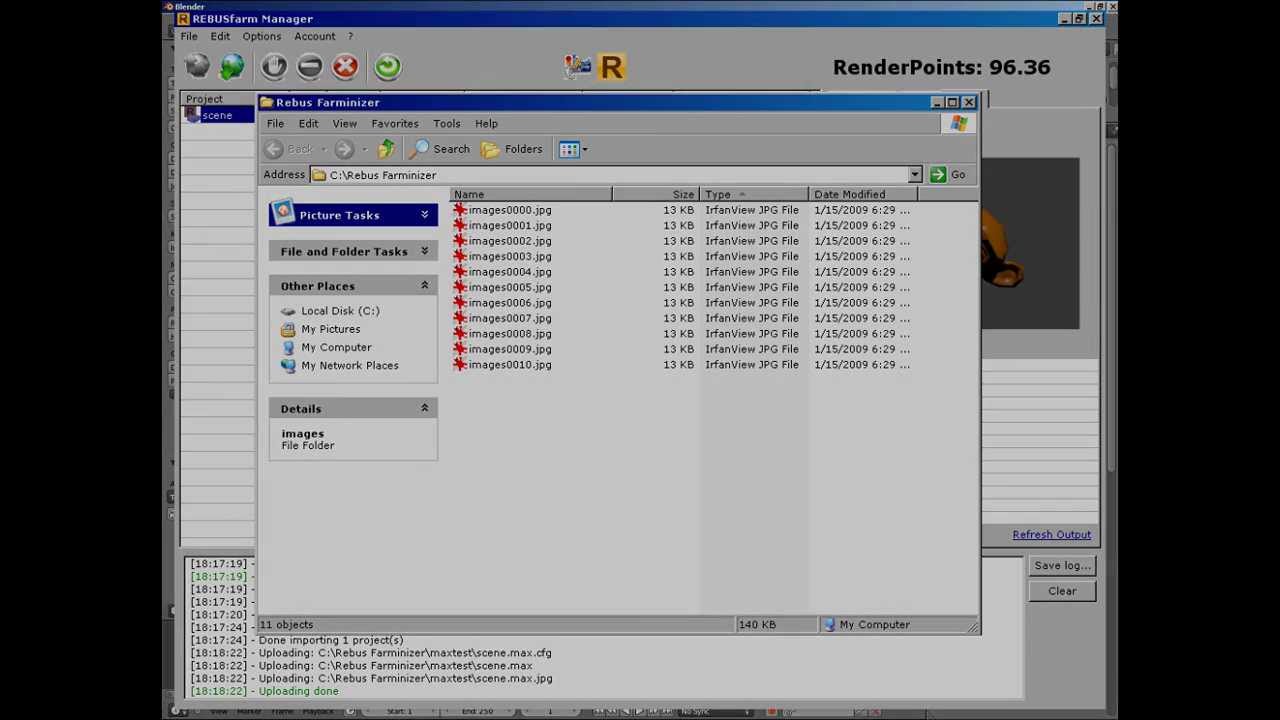The height and width of the screenshot is (720, 1280).
Task: Sort files by the Date Modified column header
Action: coord(863,195)
